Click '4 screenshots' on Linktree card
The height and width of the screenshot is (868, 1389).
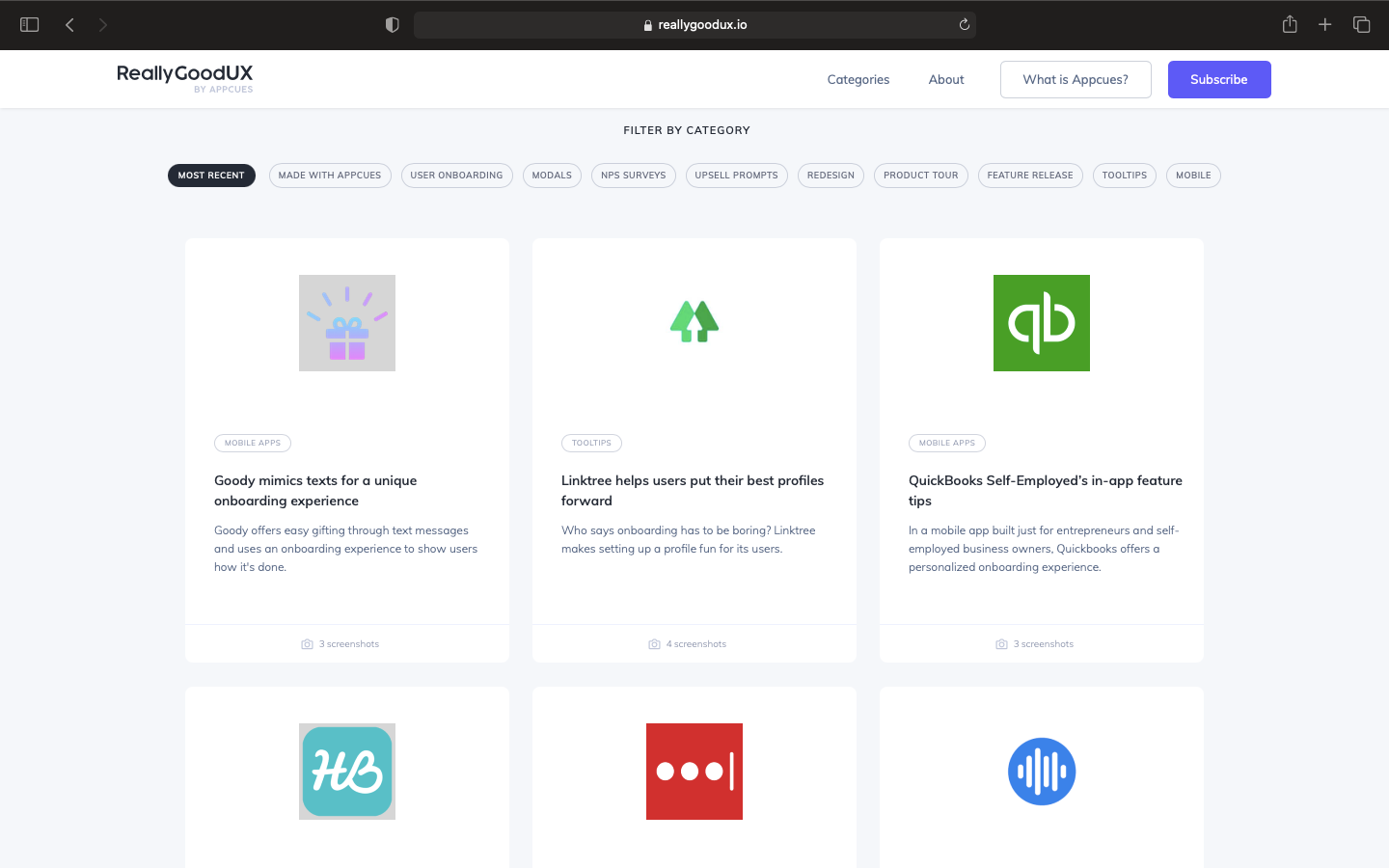[x=696, y=644]
